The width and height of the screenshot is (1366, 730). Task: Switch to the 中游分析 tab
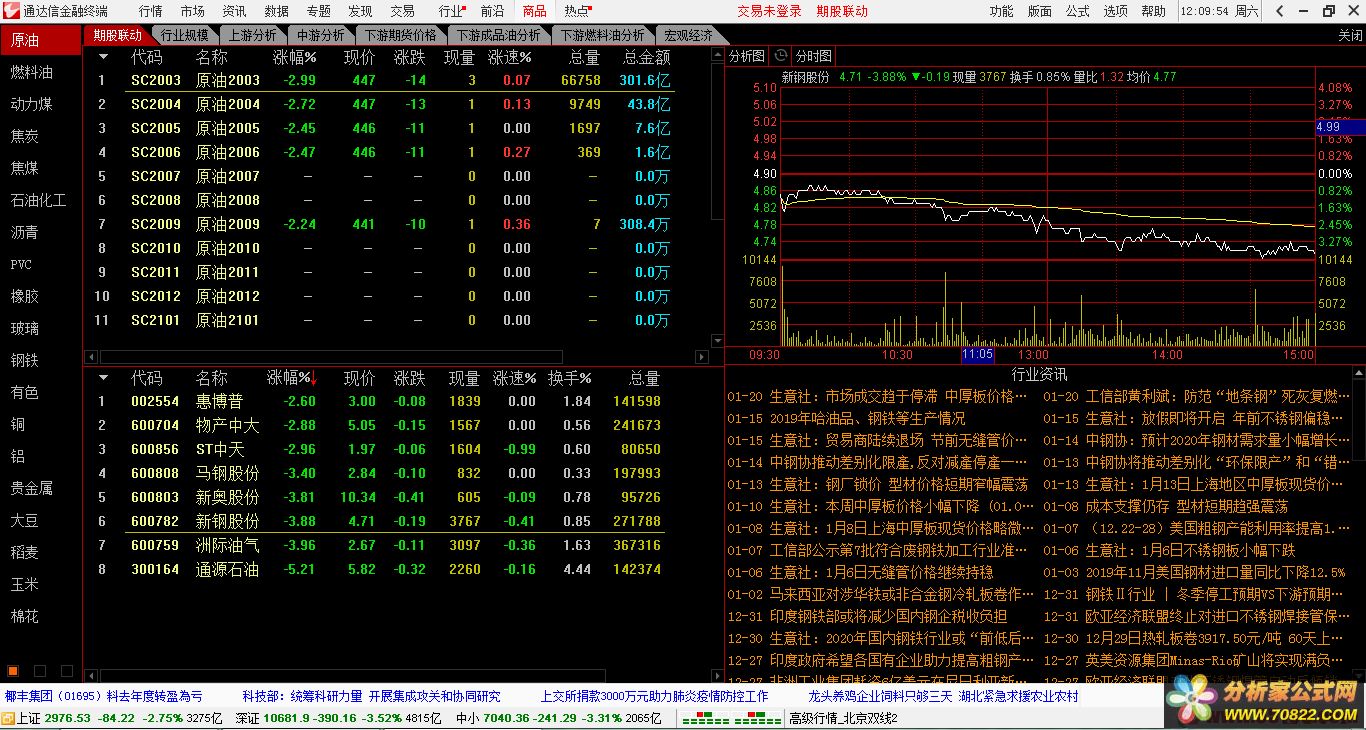click(320, 35)
